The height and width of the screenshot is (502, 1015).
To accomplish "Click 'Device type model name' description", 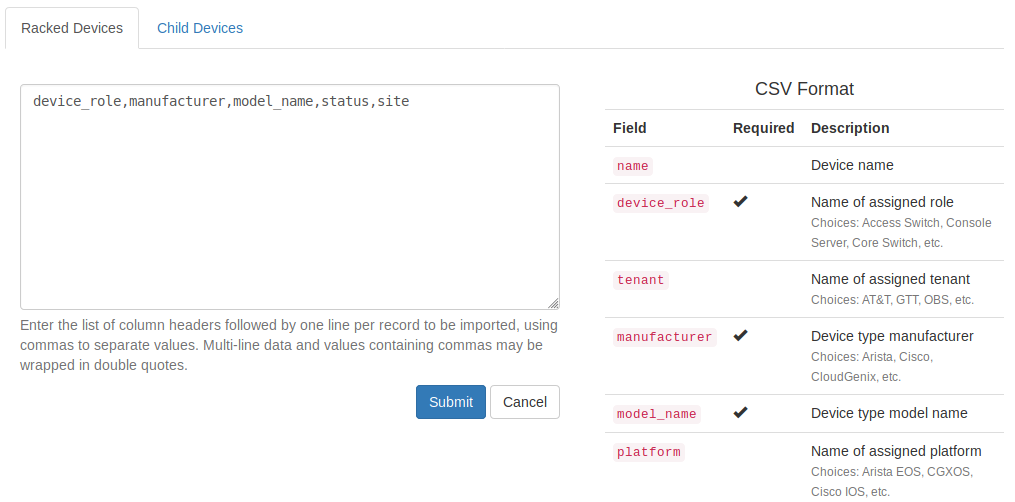I will [x=889, y=413].
